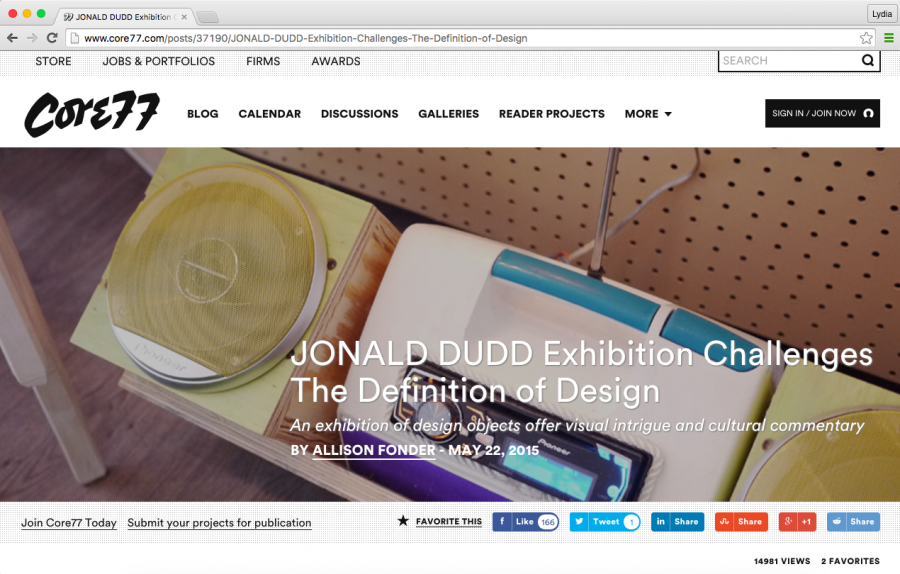Share via StumbleUpon button
Image resolution: width=900 pixels, height=574 pixels.
741,521
